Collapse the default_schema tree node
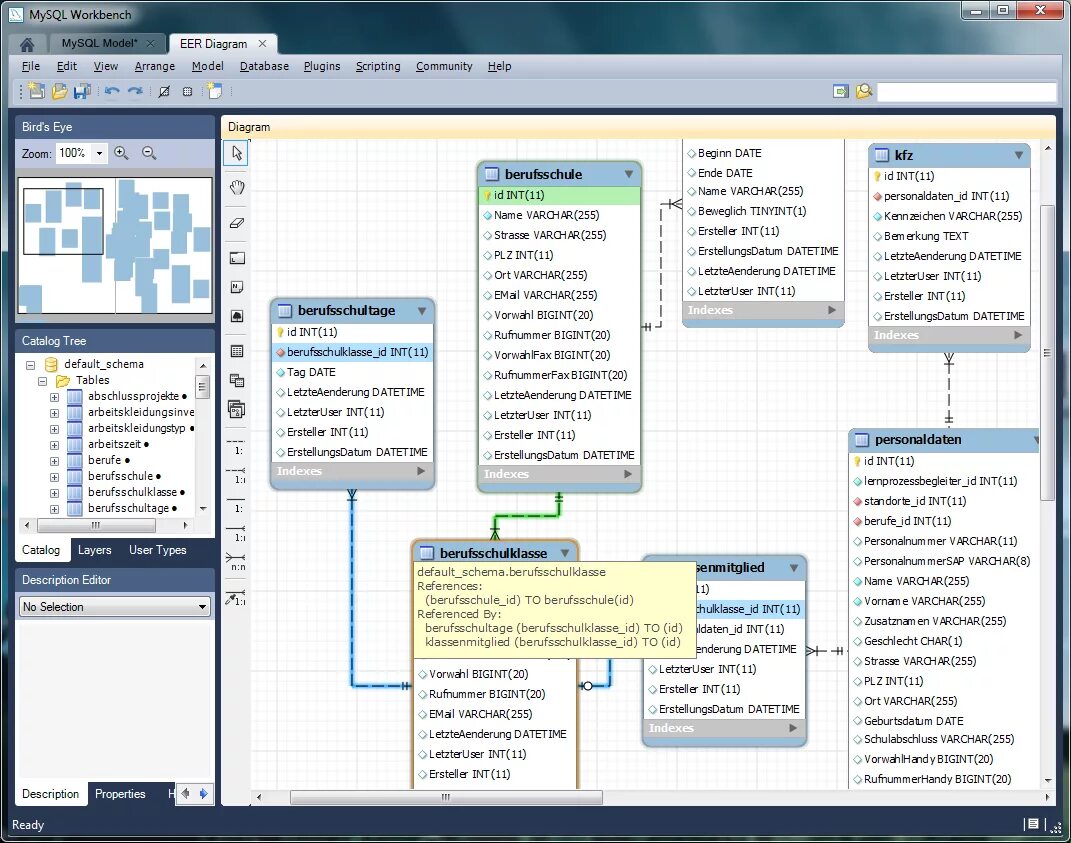 coord(30,365)
